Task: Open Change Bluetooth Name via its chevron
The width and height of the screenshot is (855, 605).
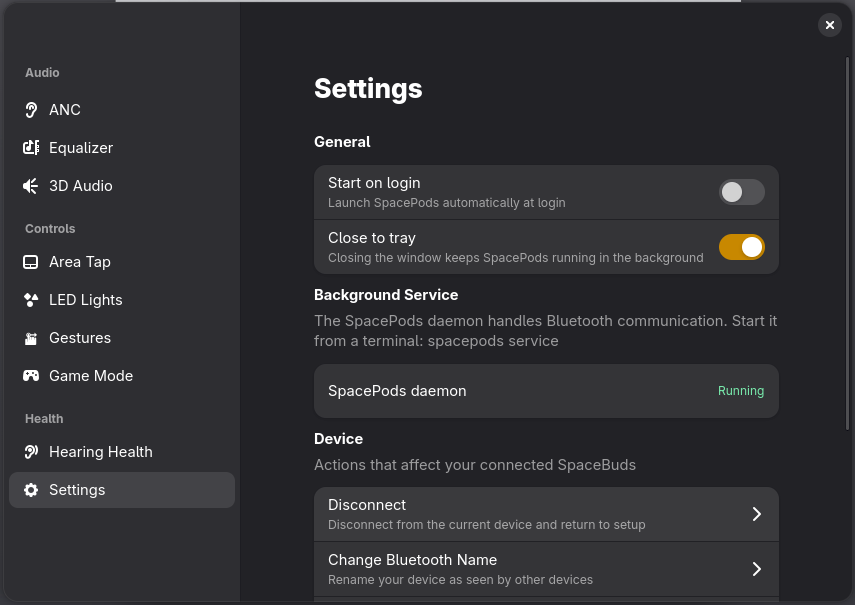Action: point(756,569)
